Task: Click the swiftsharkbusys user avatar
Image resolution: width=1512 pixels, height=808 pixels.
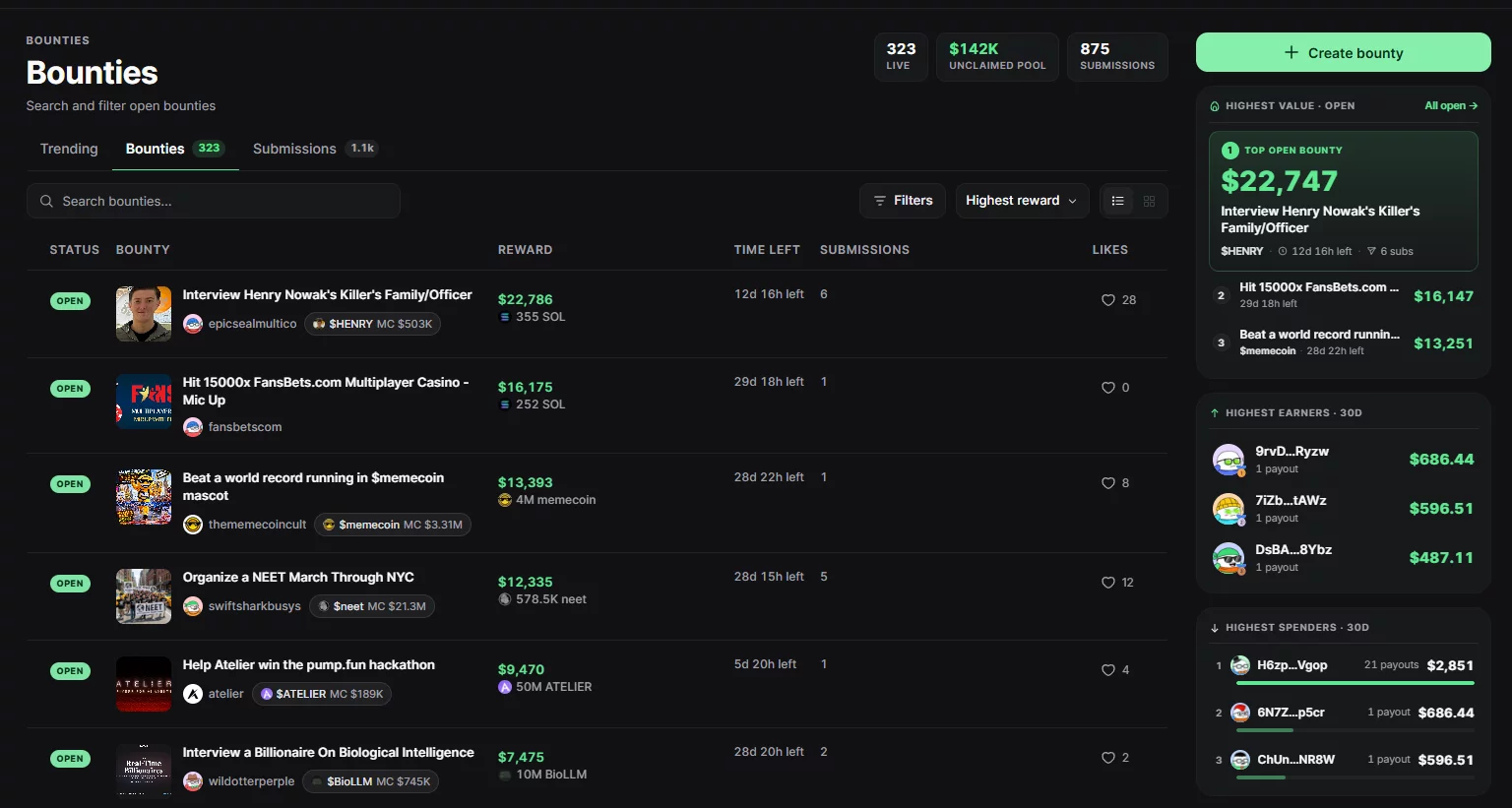Action: [x=193, y=606]
